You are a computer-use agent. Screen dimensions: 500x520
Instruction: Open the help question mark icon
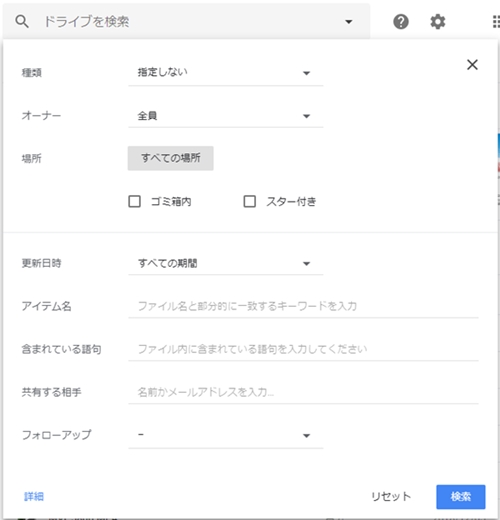pyautogui.click(x=401, y=22)
